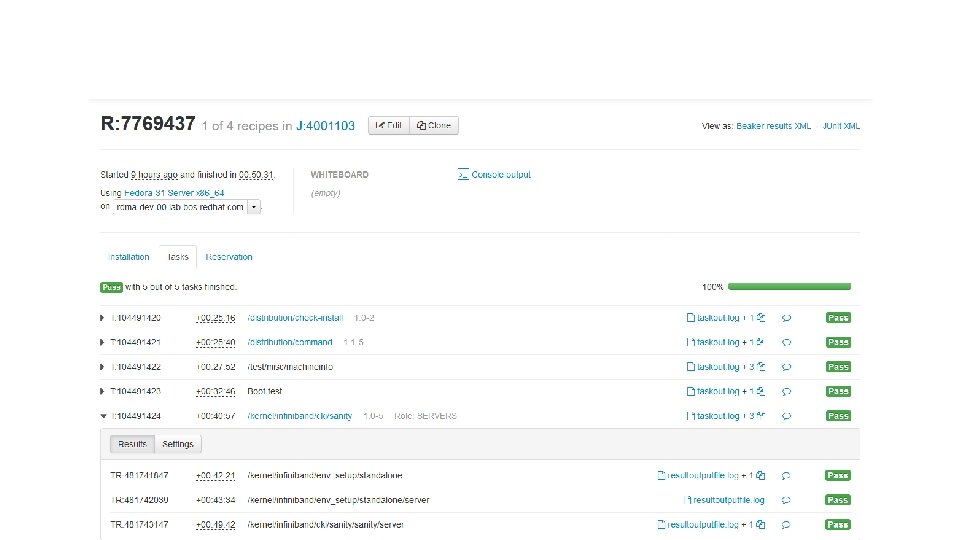This screenshot has width=960, height=540.
Task: Click Pass status badge for T:104491420
Action: (x=838, y=318)
